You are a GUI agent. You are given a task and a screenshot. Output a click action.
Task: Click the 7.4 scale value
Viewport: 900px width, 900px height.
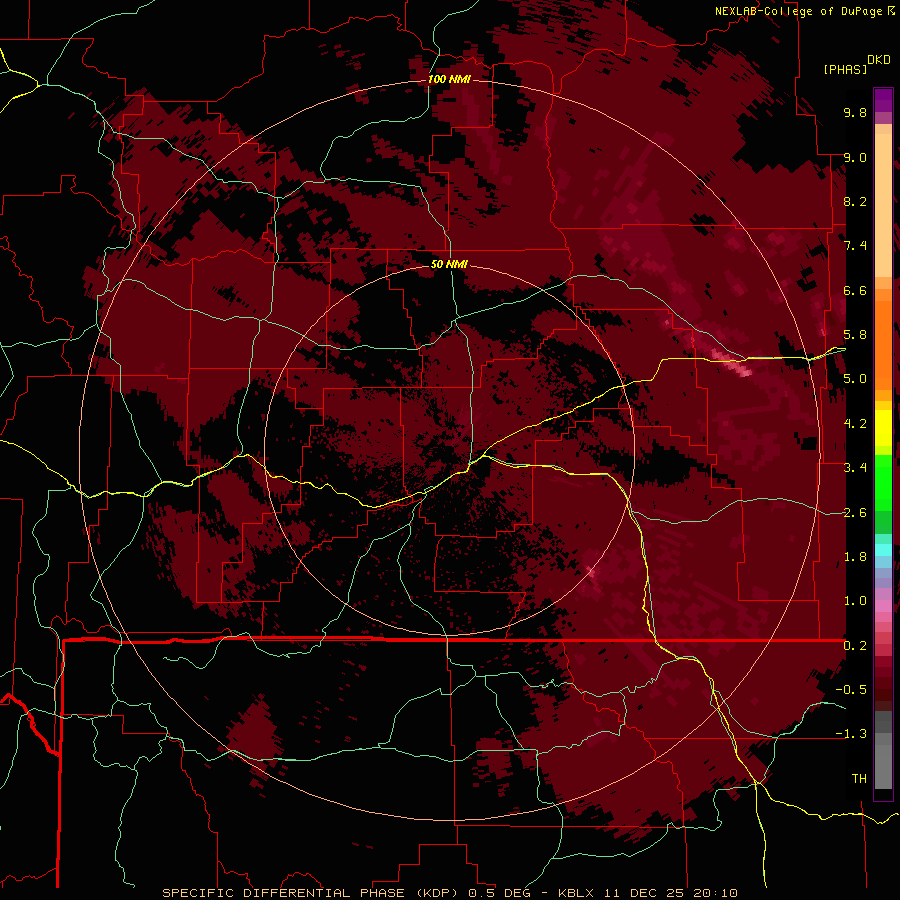coord(855,246)
